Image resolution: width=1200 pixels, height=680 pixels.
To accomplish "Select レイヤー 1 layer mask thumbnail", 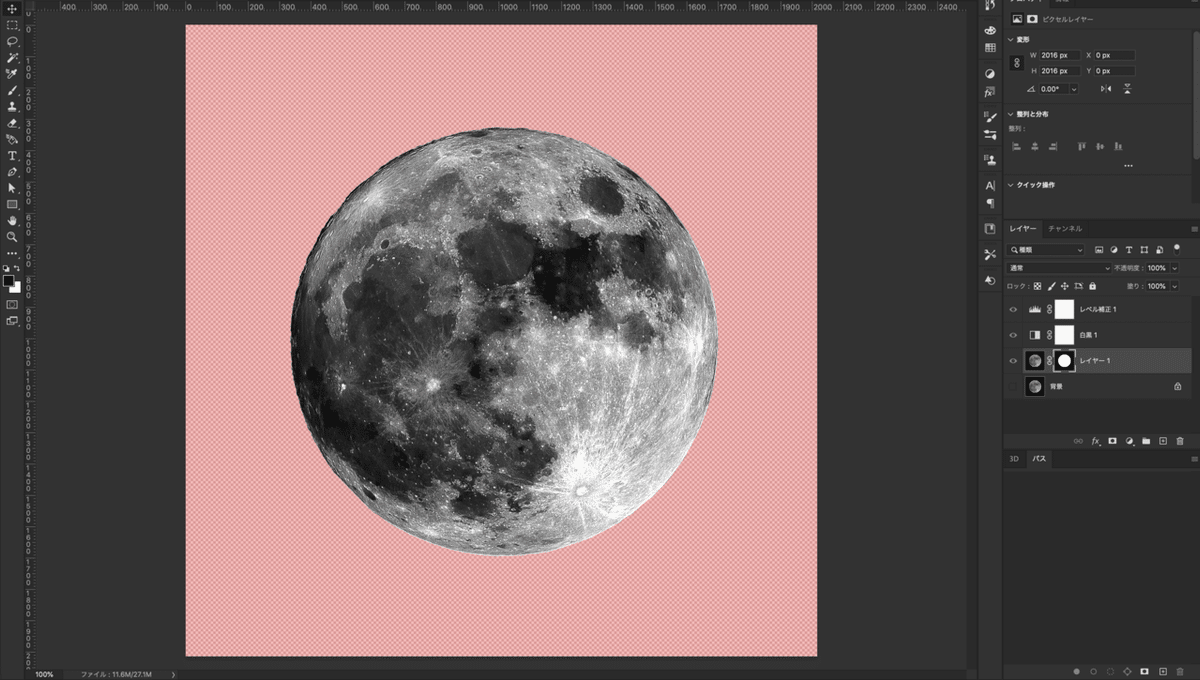I will [x=1064, y=361].
